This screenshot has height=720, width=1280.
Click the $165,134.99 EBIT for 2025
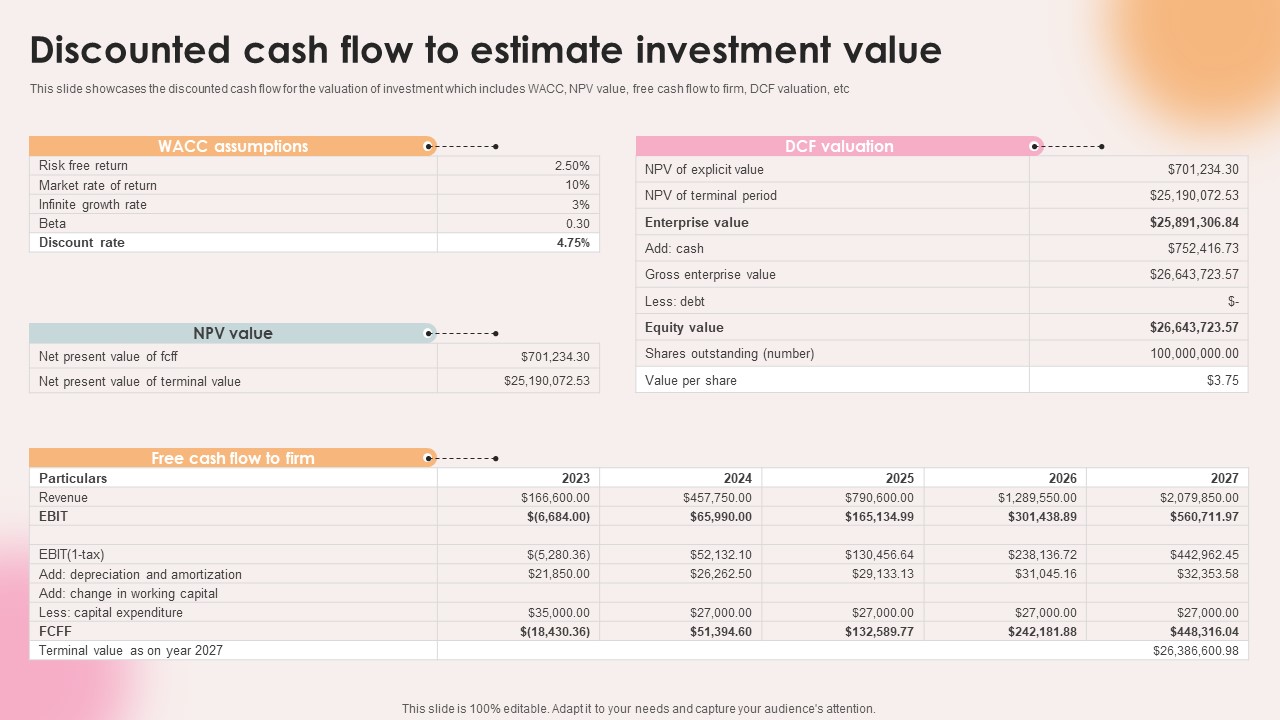point(879,516)
